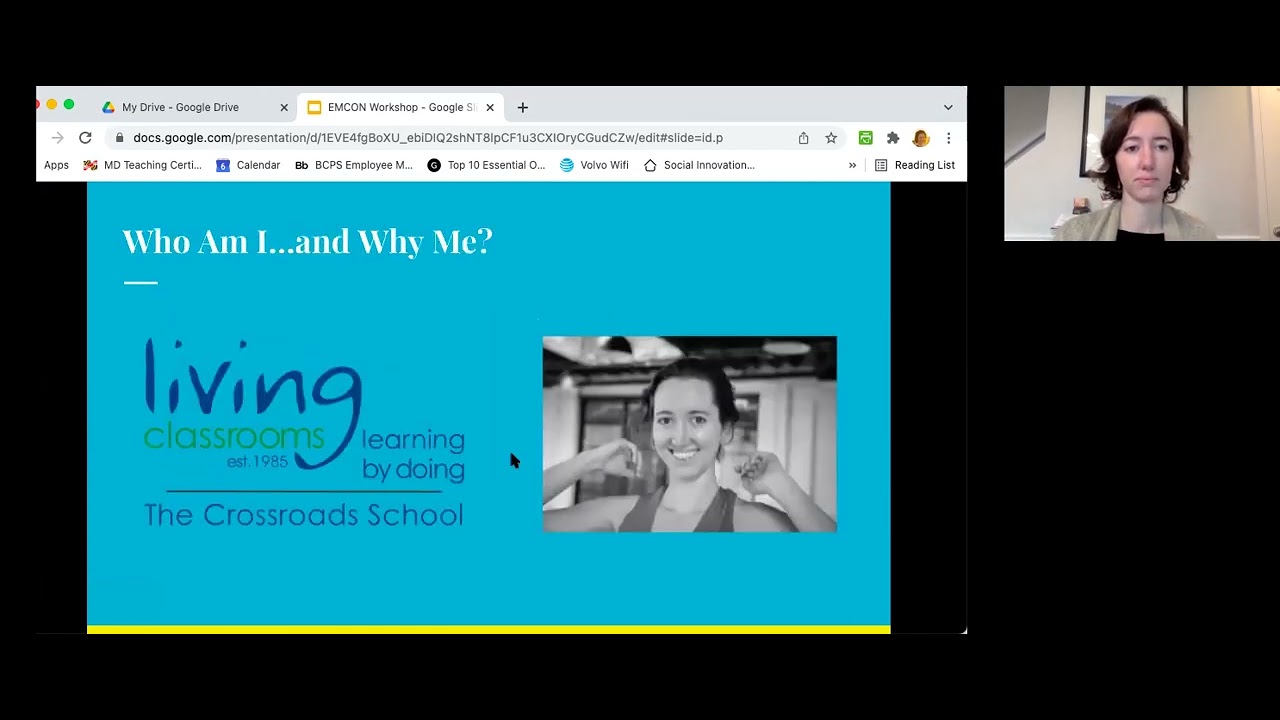
Task: Select the EMCON Workshop Google Slides tab
Action: click(x=400, y=107)
